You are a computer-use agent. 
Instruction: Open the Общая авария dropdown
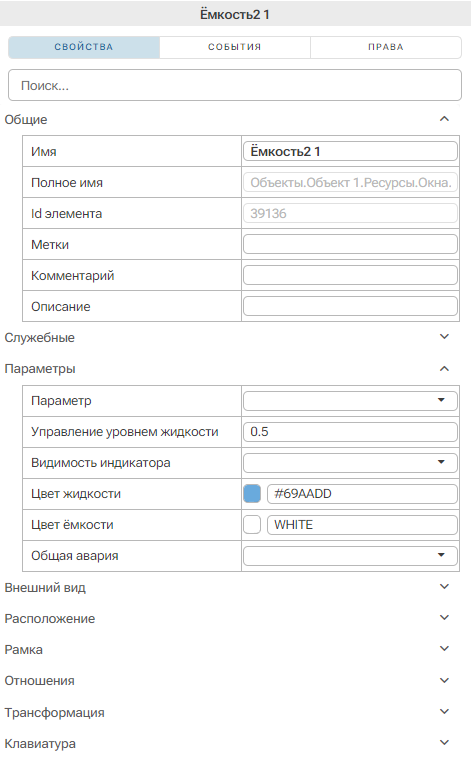[350, 555]
